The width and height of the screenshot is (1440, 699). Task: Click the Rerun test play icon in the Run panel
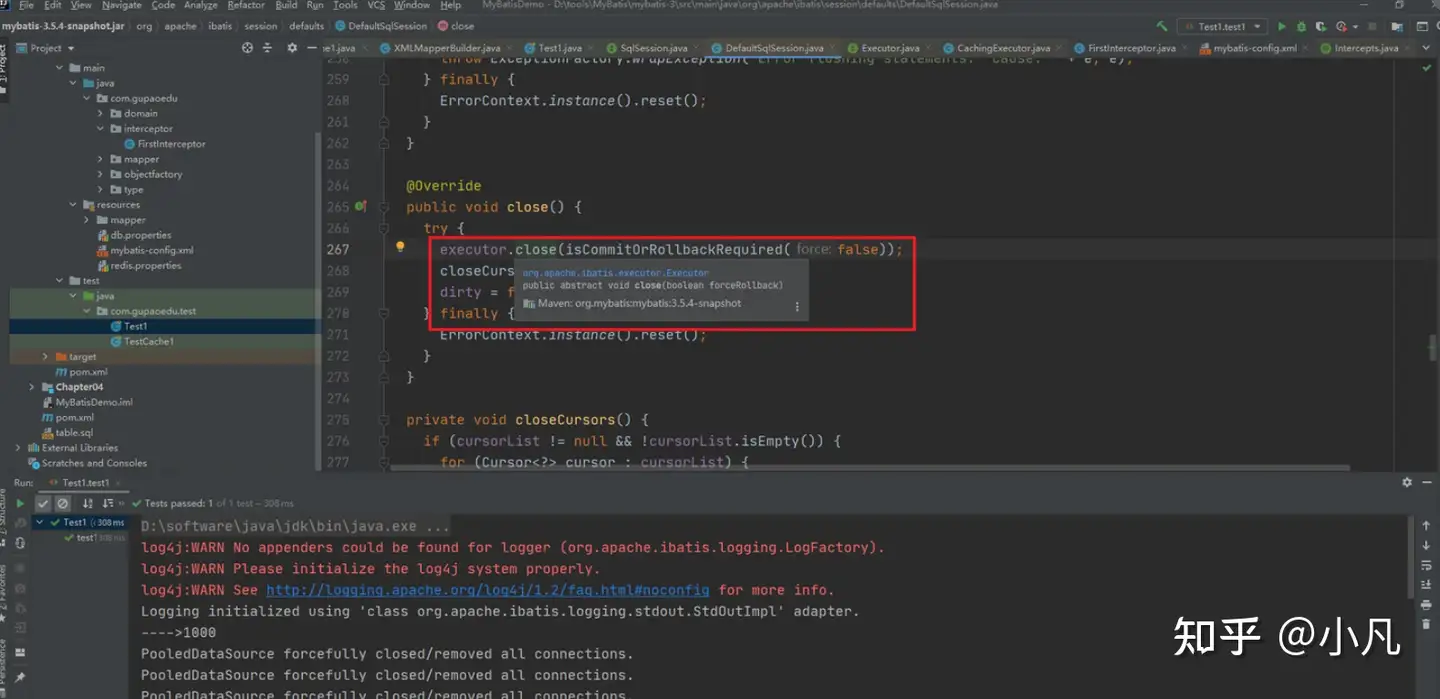(x=20, y=504)
